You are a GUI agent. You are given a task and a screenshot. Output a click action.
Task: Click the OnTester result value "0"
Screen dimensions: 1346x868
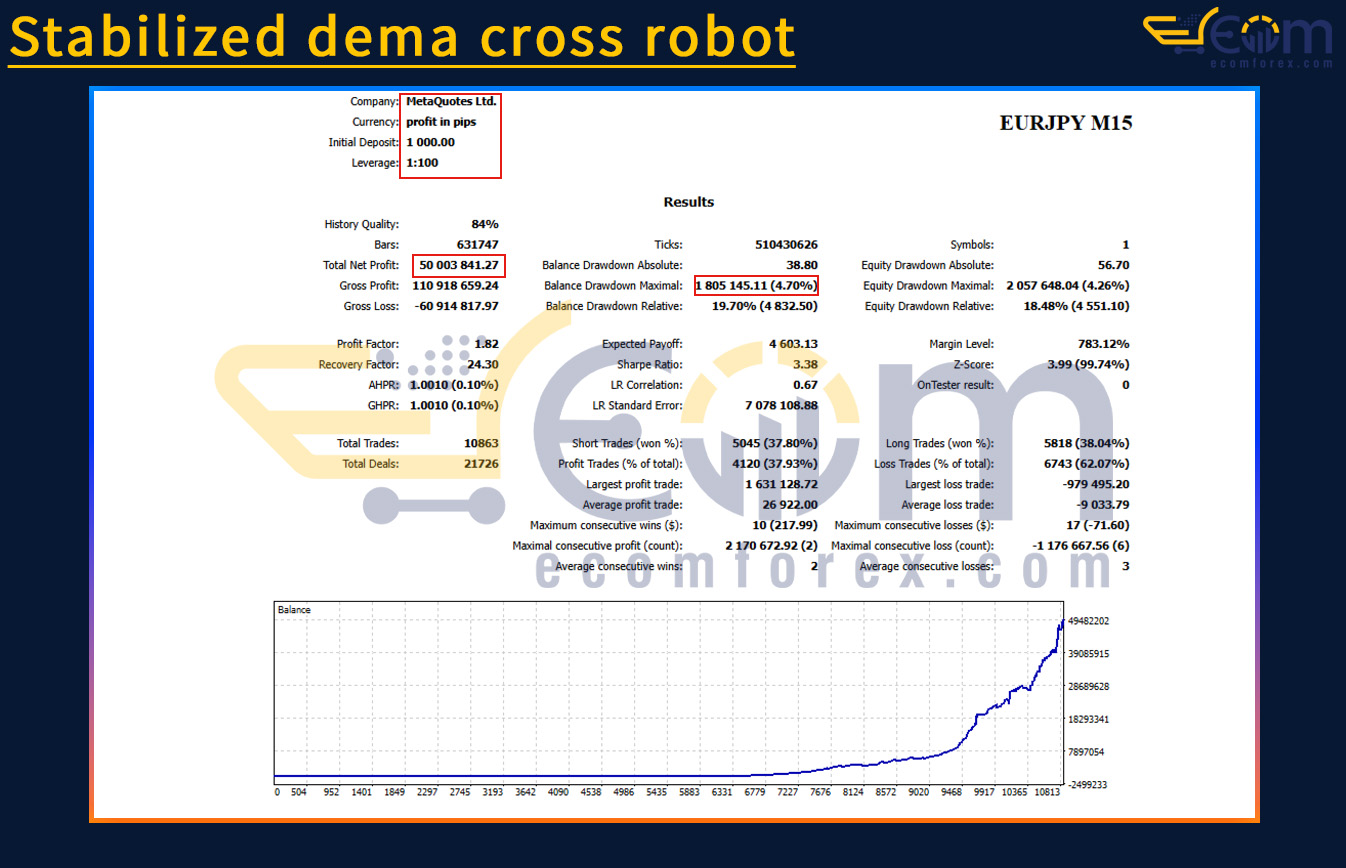tap(1126, 385)
